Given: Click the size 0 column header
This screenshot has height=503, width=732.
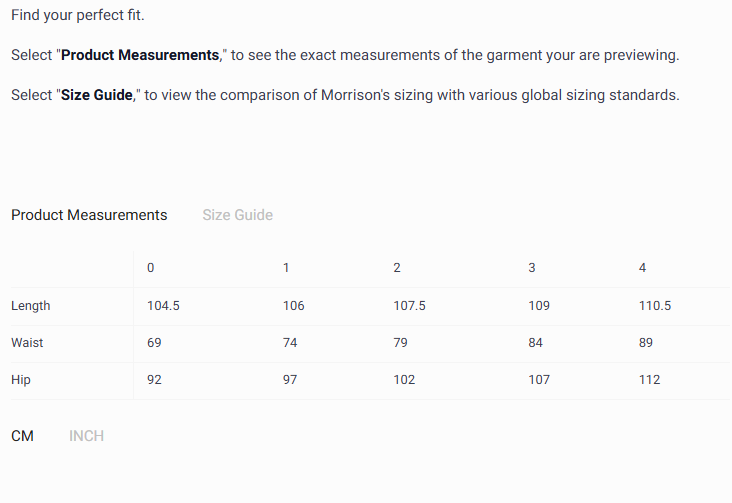Looking at the screenshot, I should pyautogui.click(x=151, y=268).
